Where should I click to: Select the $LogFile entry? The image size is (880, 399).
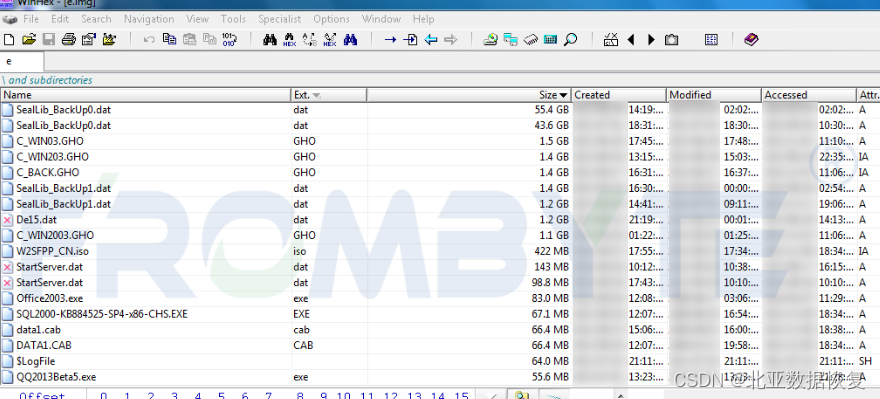coord(35,361)
